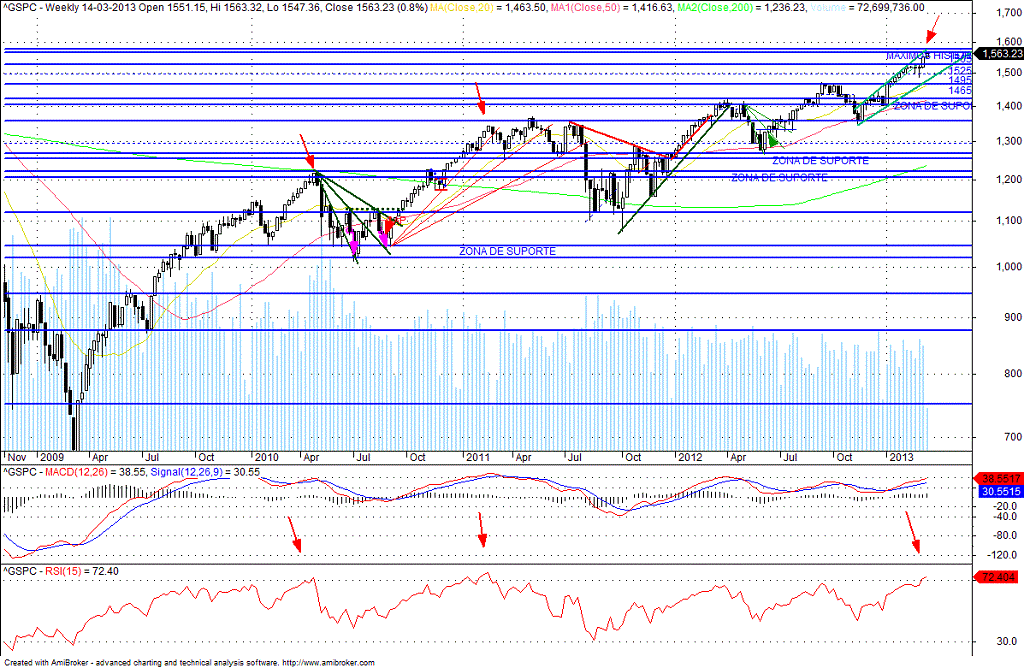The height and width of the screenshot is (668, 1024).
Task: Click the blue 30.5515 signal value tag
Action: [999, 491]
